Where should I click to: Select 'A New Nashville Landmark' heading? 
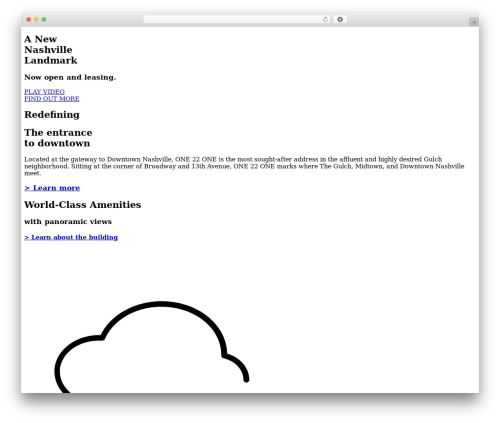[51, 50]
